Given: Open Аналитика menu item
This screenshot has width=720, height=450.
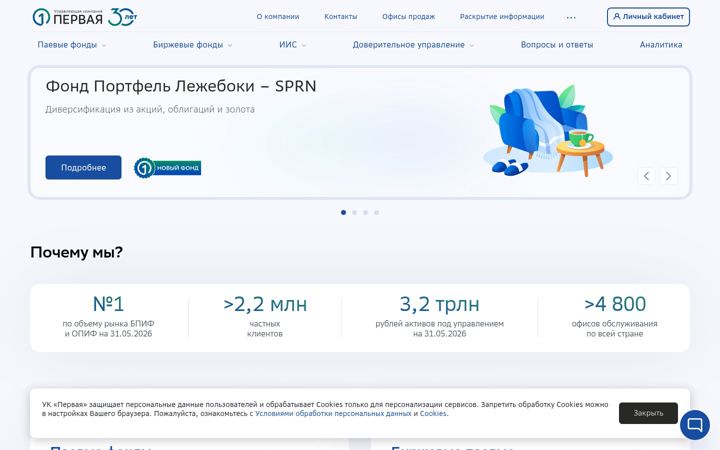Looking at the screenshot, I should (x=661, y=45).
